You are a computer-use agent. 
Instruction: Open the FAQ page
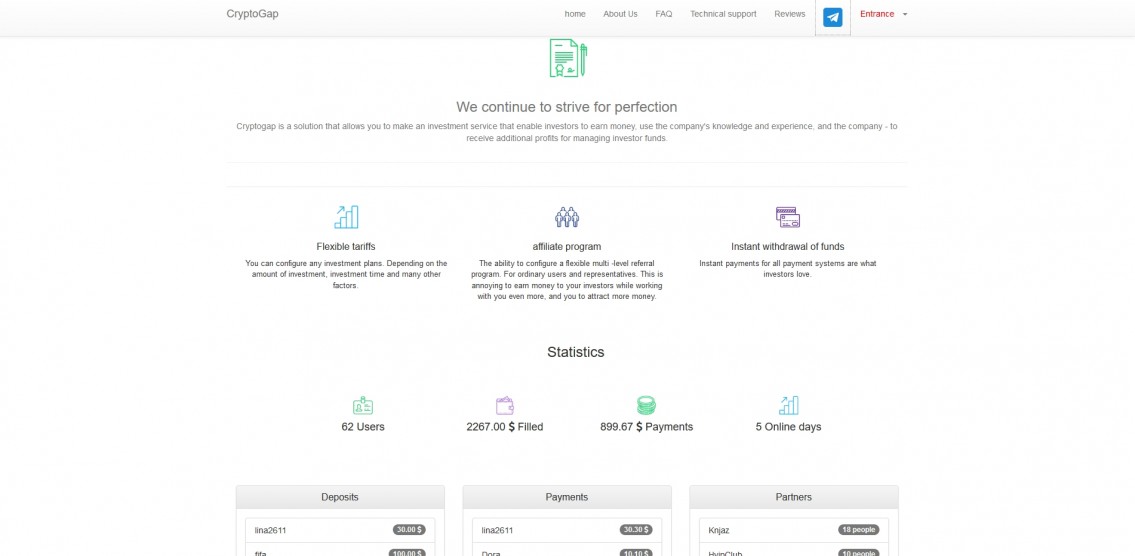(664, 14)
